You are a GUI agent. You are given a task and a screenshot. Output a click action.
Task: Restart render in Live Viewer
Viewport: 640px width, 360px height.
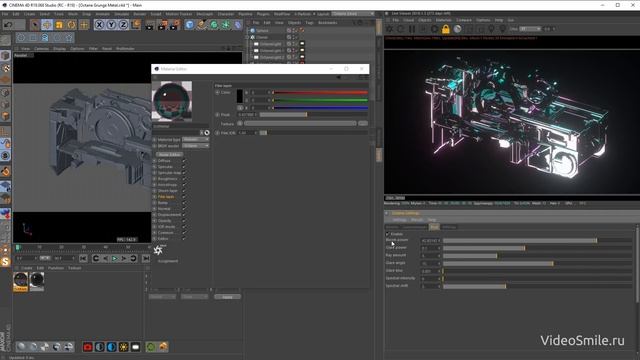(400, 29)
